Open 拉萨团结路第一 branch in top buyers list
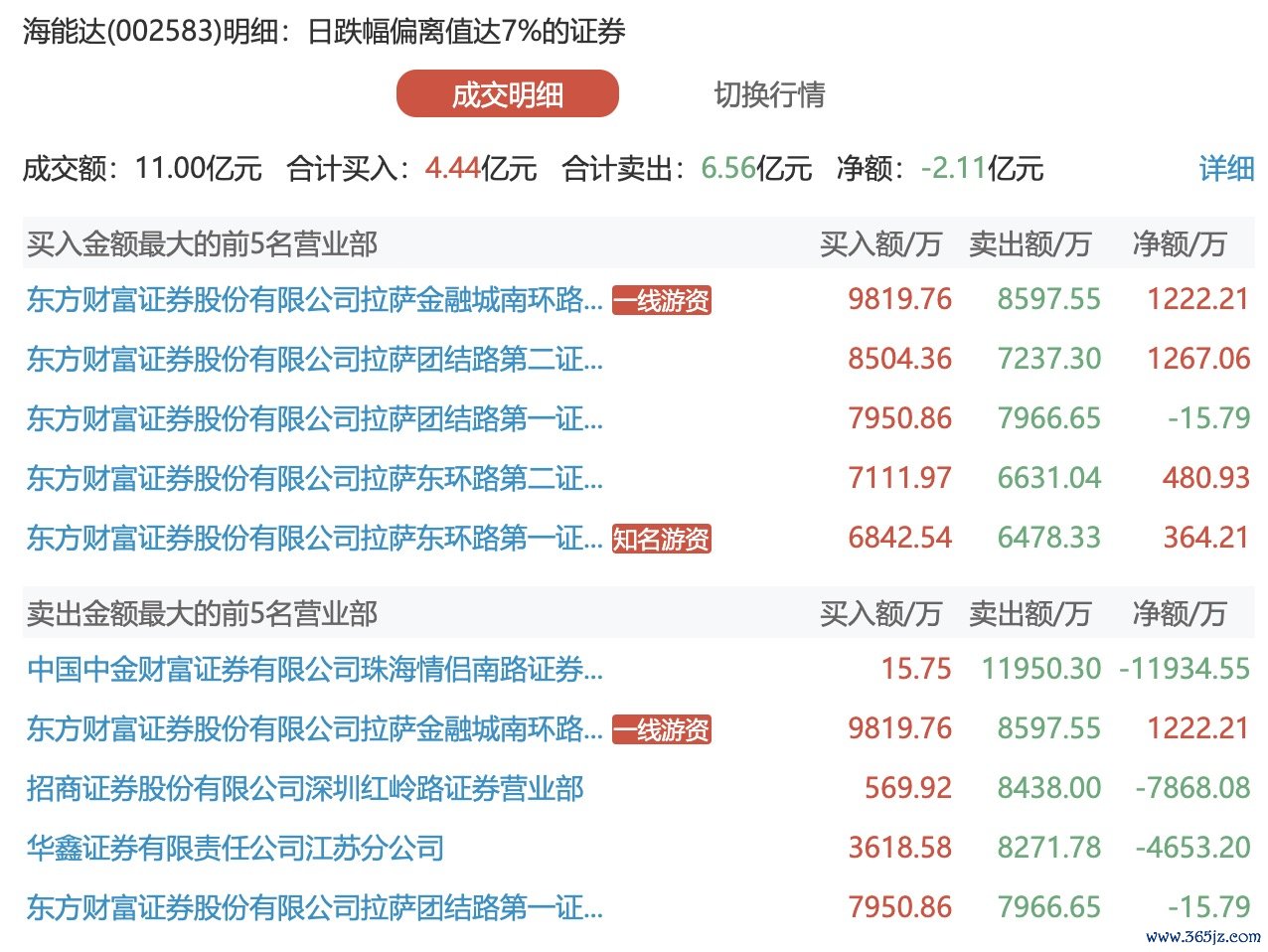 click(x=314, y=419)
